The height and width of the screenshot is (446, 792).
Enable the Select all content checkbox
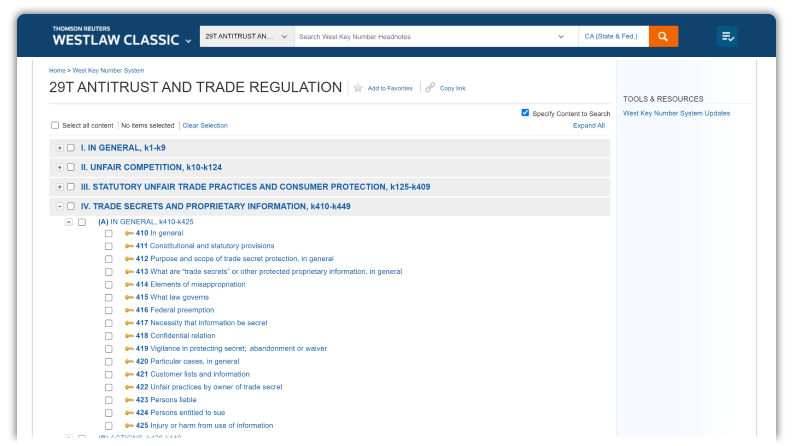[x=55, y=126]
